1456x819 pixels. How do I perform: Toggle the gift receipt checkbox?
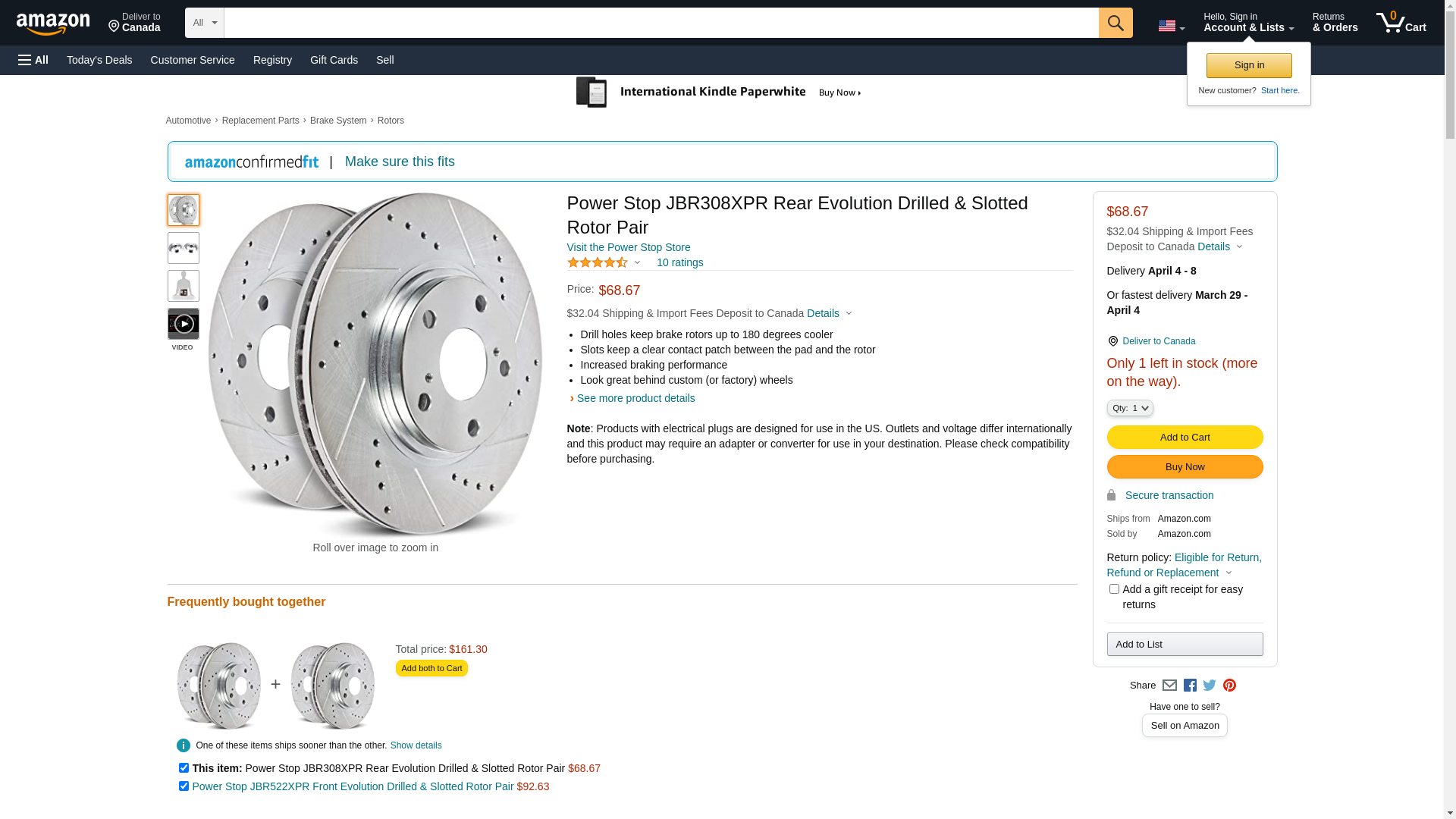1114,589
